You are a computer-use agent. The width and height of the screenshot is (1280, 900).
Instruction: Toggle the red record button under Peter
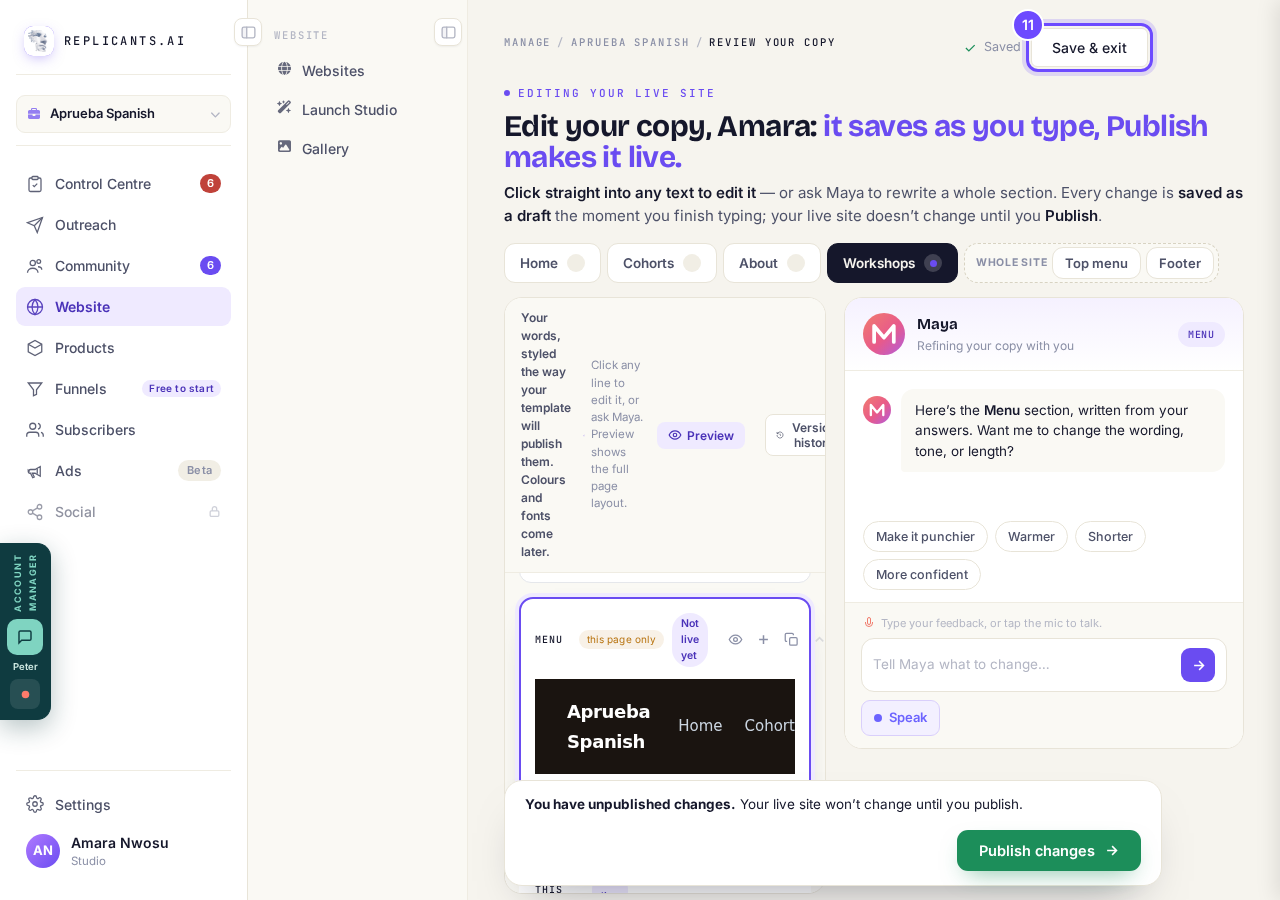click(x=25, y=694)
